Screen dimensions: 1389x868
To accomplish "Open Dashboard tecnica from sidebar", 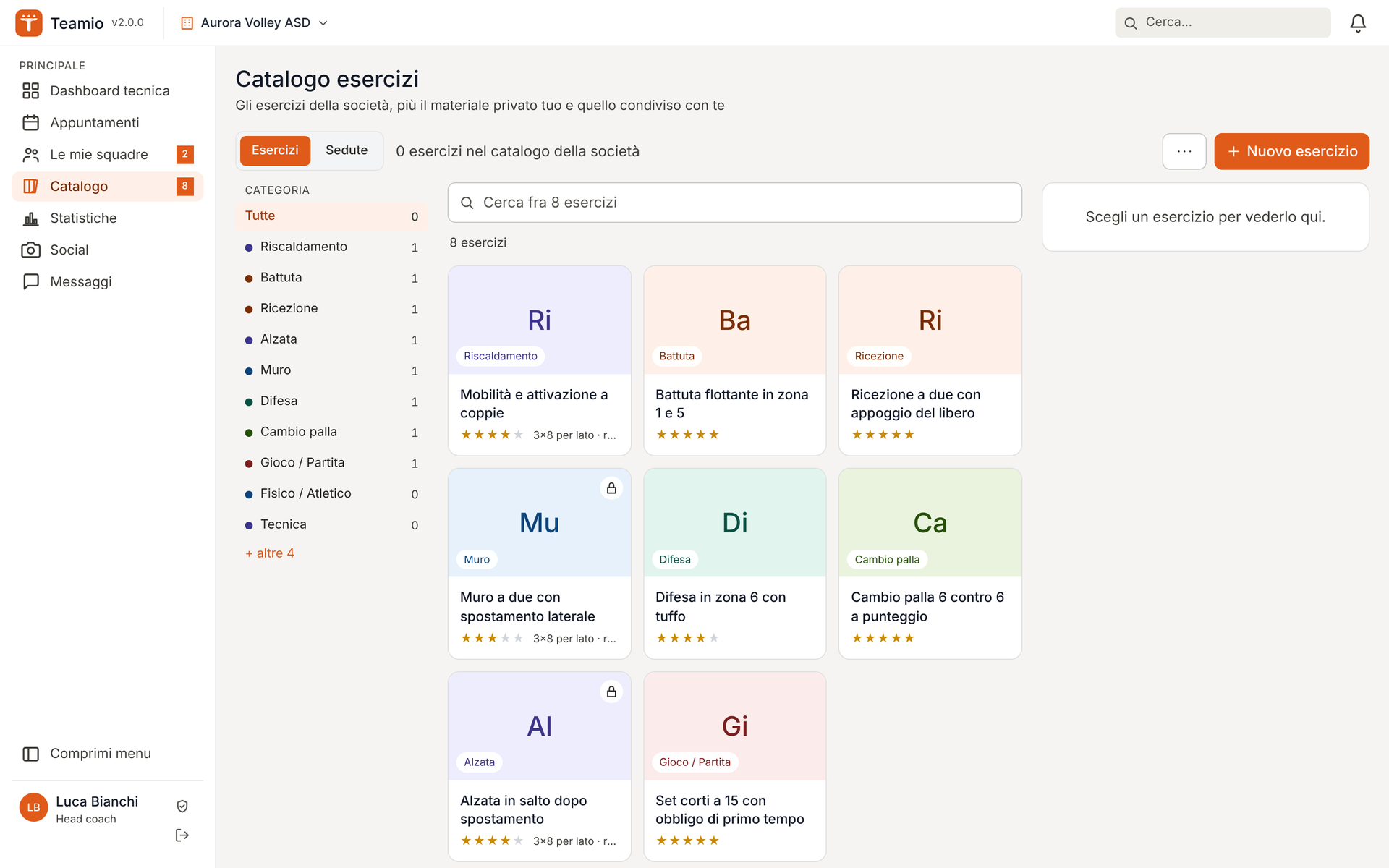I will click(x=108, y=90).
